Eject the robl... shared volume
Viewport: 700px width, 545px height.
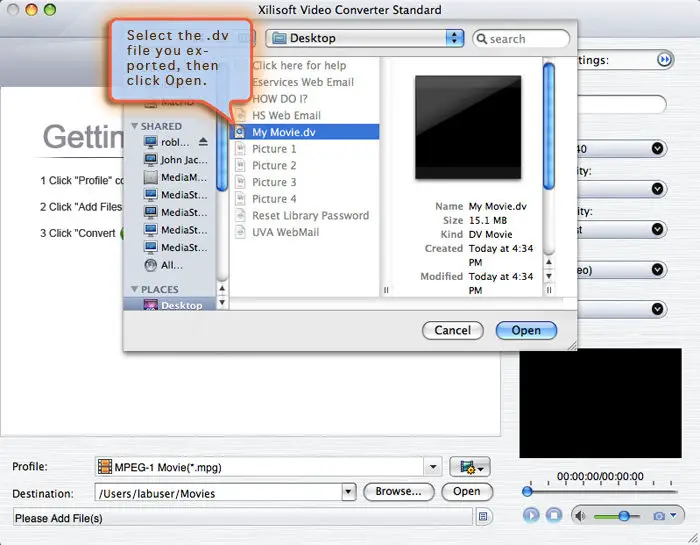(x=203, y=142)
